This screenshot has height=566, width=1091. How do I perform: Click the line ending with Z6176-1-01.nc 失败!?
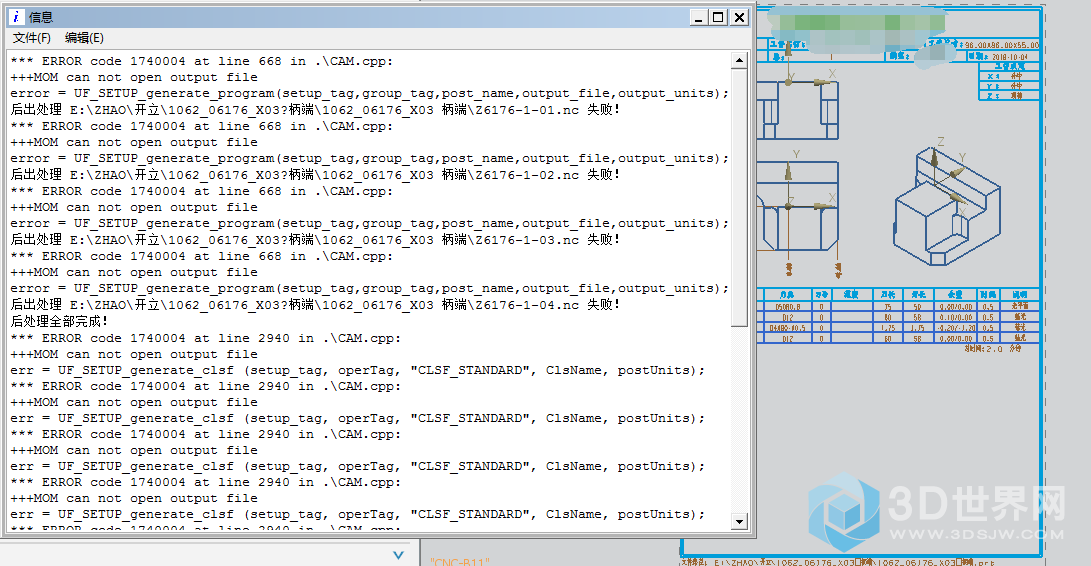[314, 109]
